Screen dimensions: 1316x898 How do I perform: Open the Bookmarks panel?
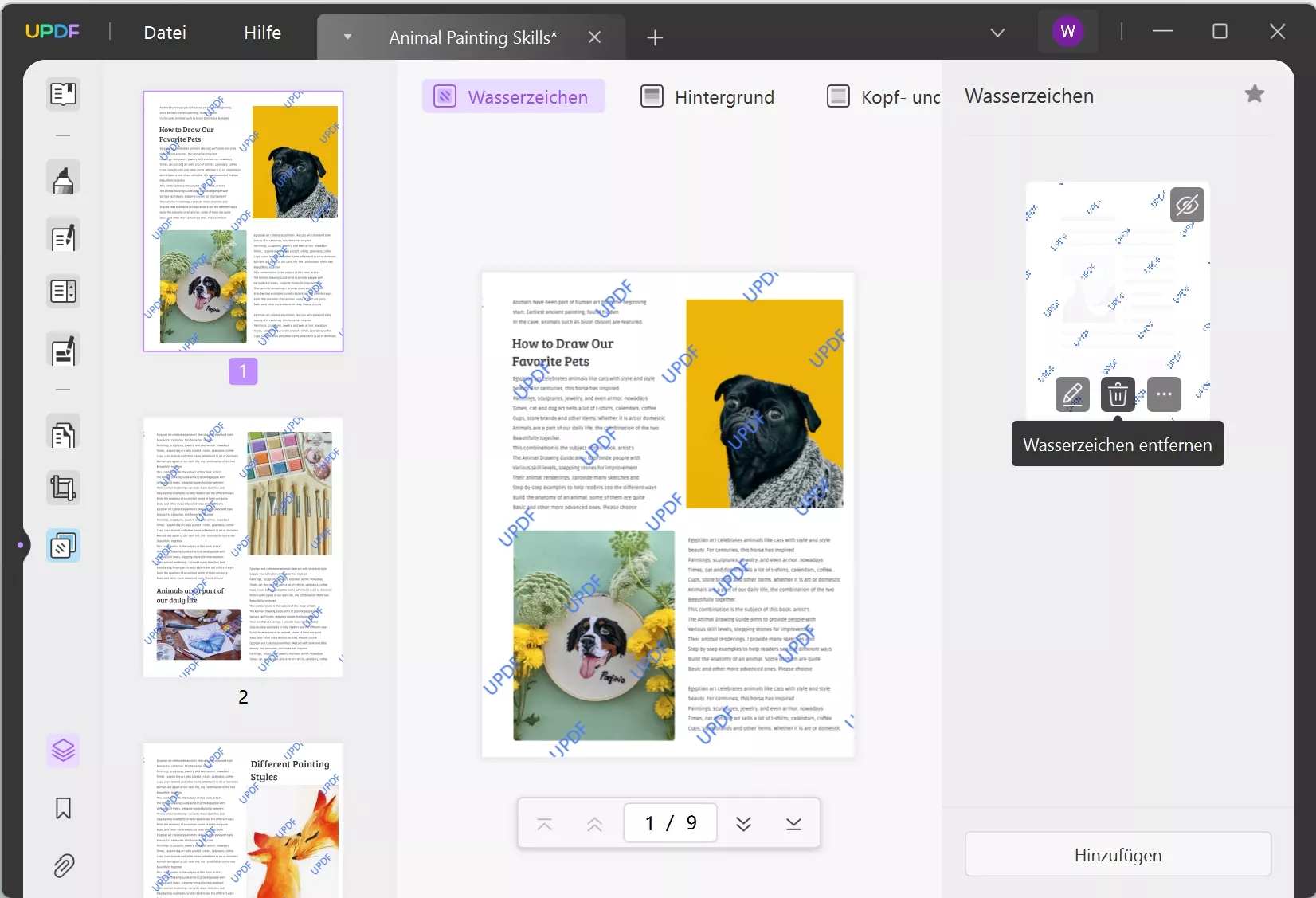coord(63,808)
